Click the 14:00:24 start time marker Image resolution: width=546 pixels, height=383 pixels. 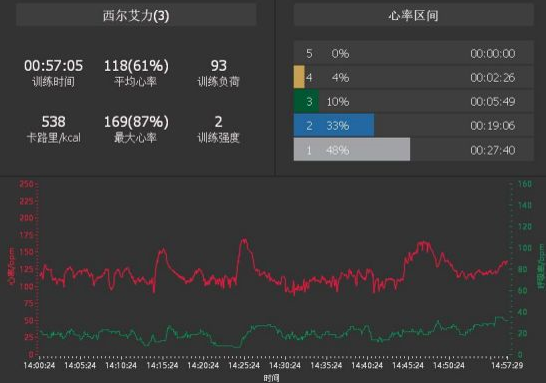(39, 365)
